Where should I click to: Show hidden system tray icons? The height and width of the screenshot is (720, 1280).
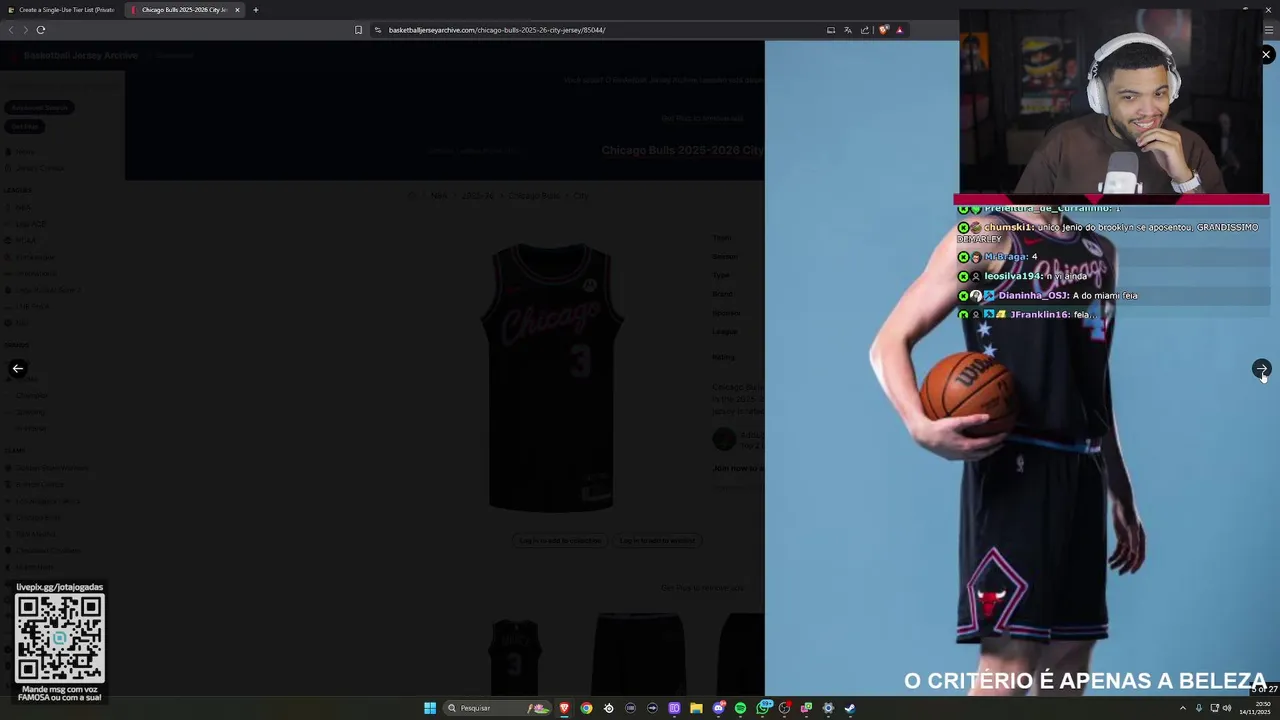[x=1183, y=708]
